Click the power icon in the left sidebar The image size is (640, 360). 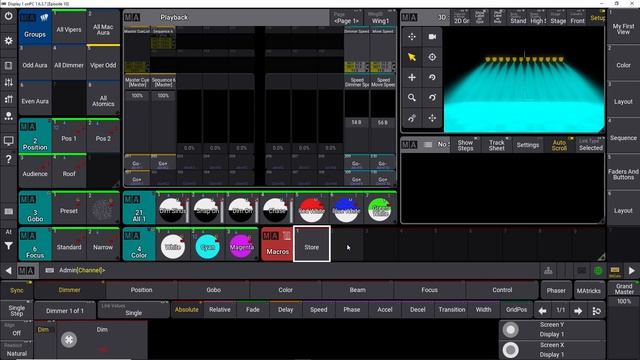[8, 17]
